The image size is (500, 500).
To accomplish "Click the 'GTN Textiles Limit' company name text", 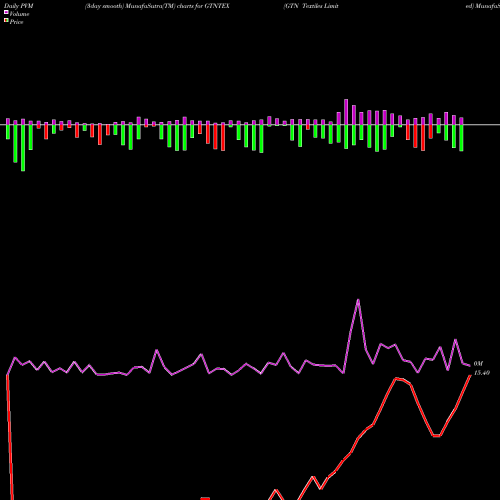I will coord(311,6).
